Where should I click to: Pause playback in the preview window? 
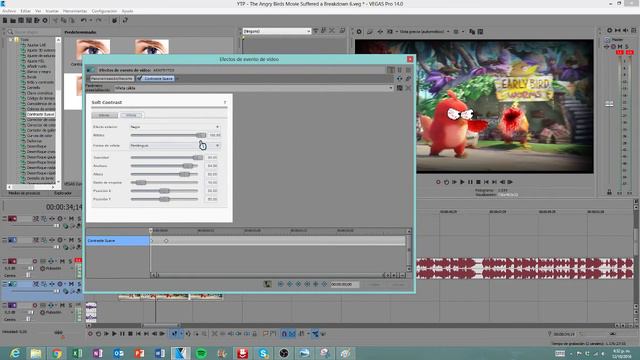click(x=470, y=182)
